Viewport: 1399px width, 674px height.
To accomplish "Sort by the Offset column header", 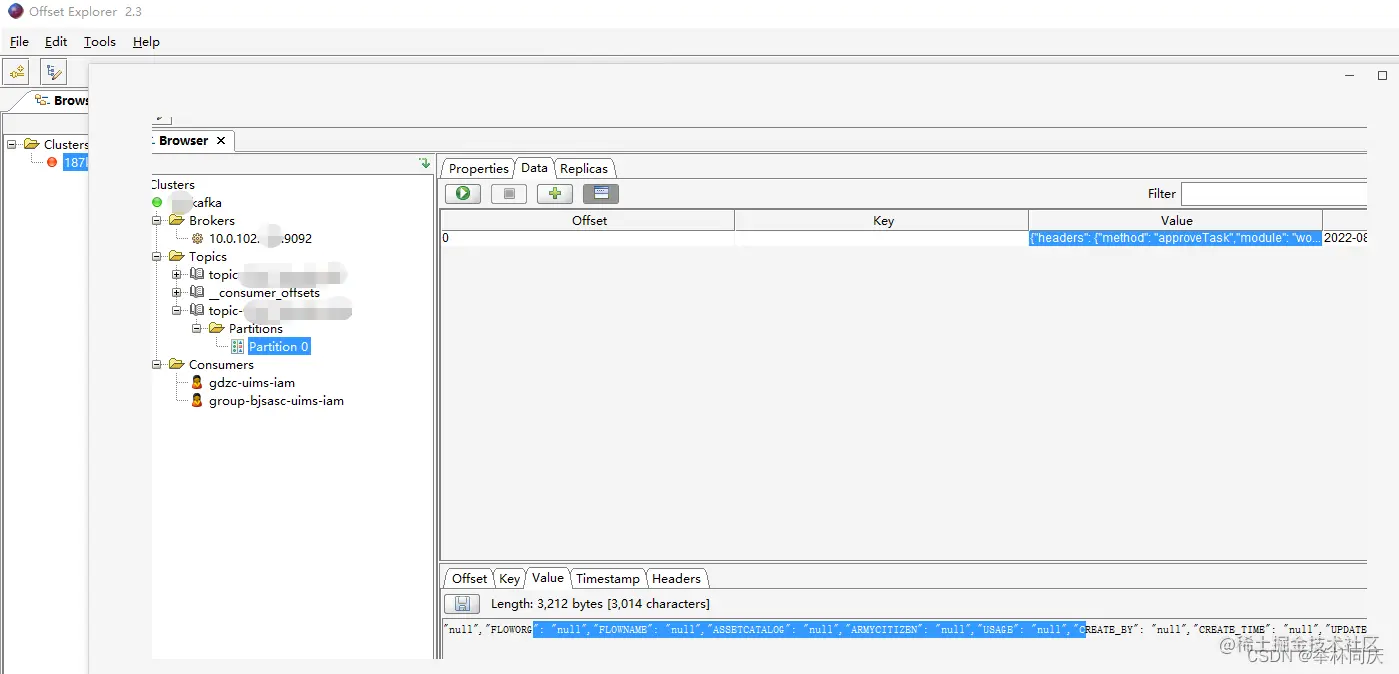I will pos(588,220).
